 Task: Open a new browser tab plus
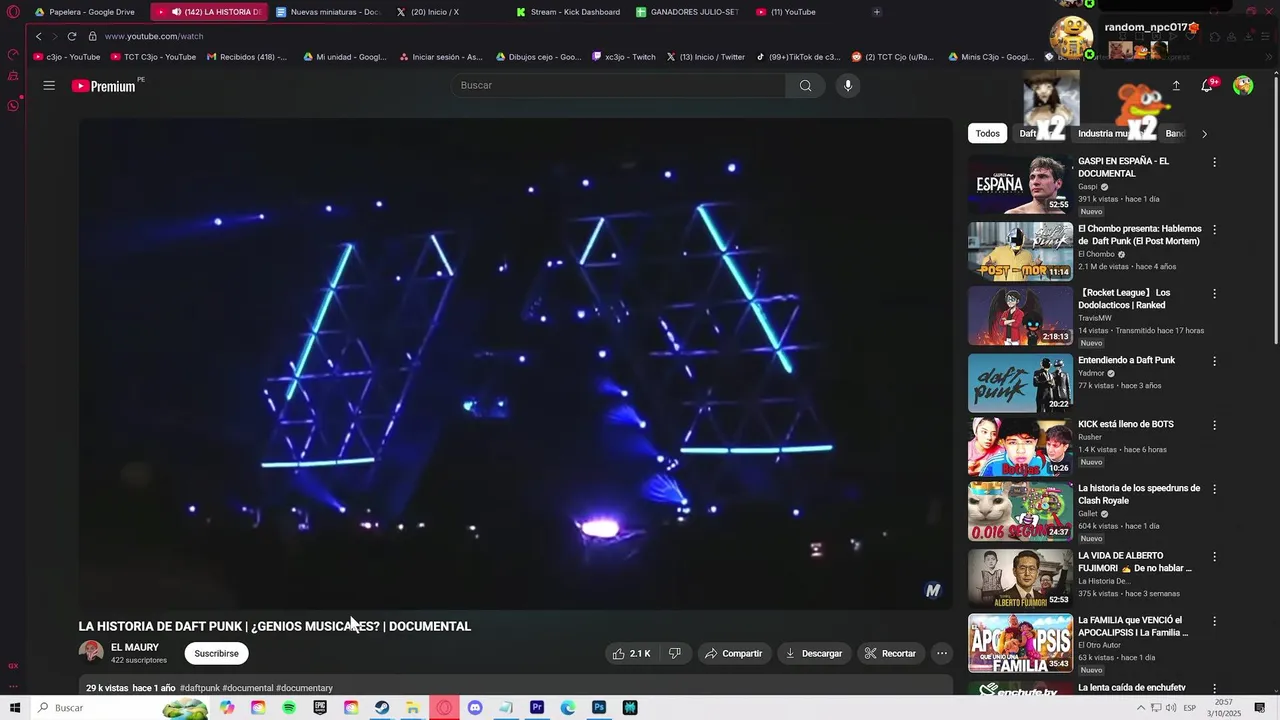coord(877,12)
